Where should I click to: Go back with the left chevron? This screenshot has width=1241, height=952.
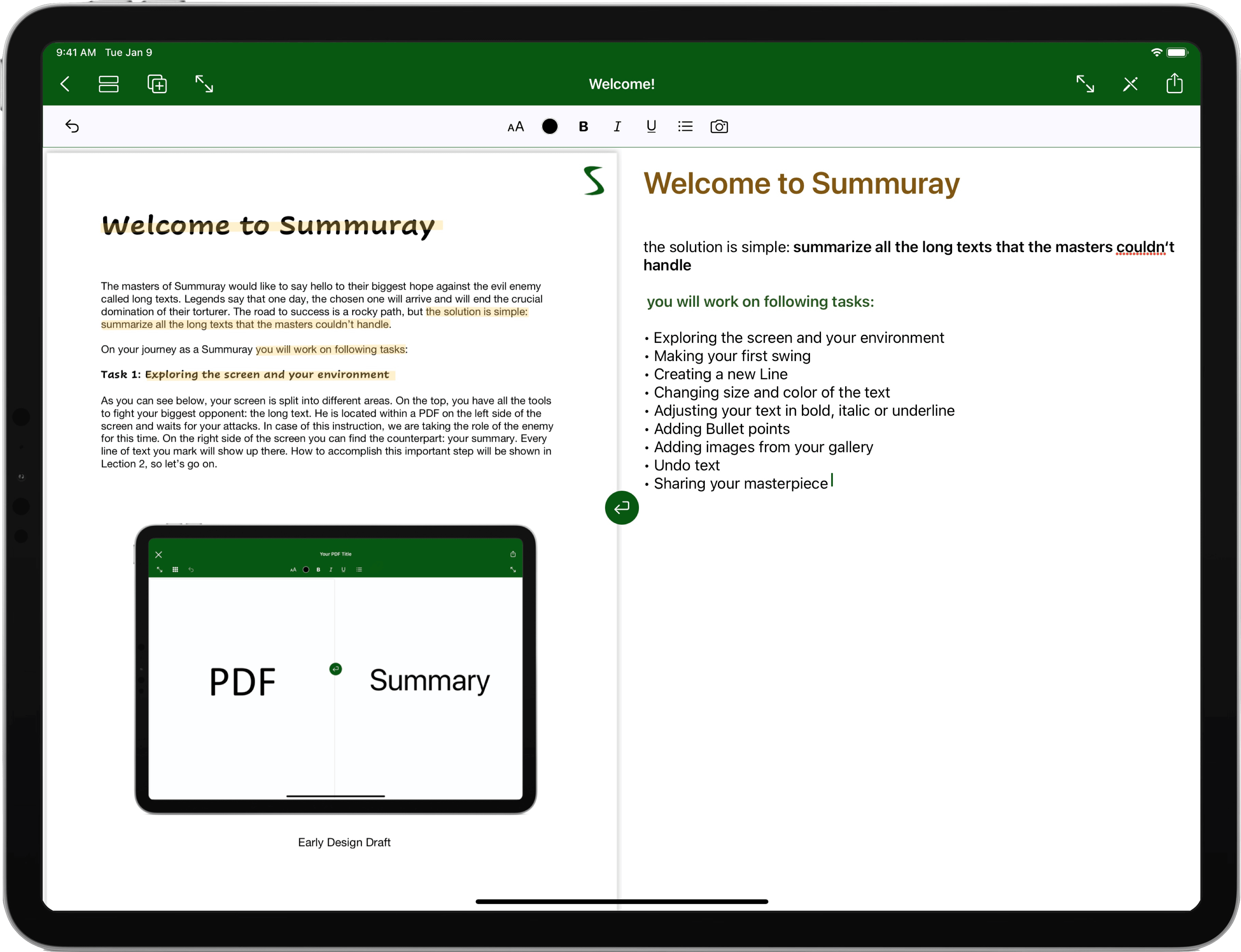tap(65, 84)
